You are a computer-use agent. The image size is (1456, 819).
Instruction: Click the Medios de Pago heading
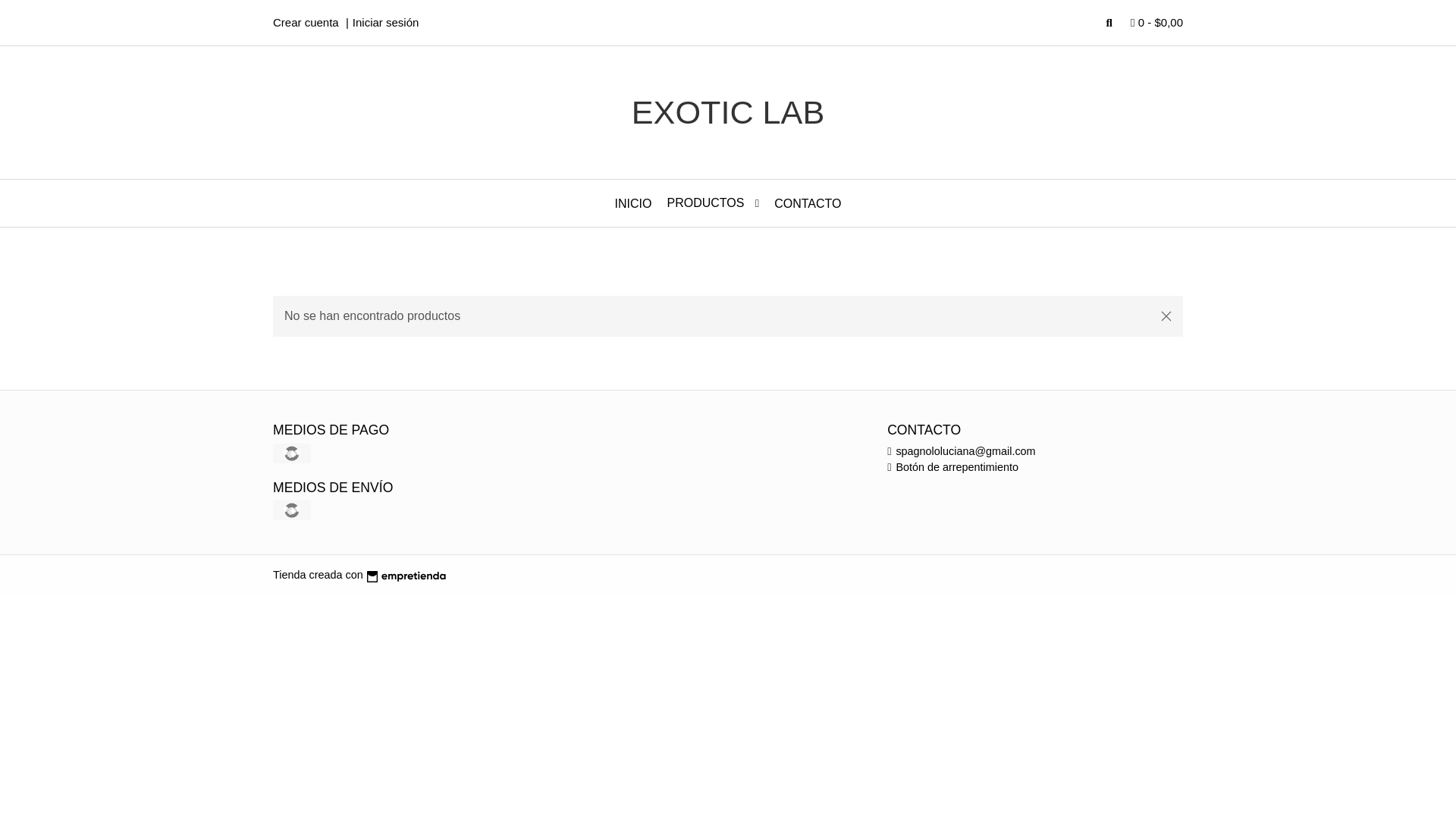point(331,430)
